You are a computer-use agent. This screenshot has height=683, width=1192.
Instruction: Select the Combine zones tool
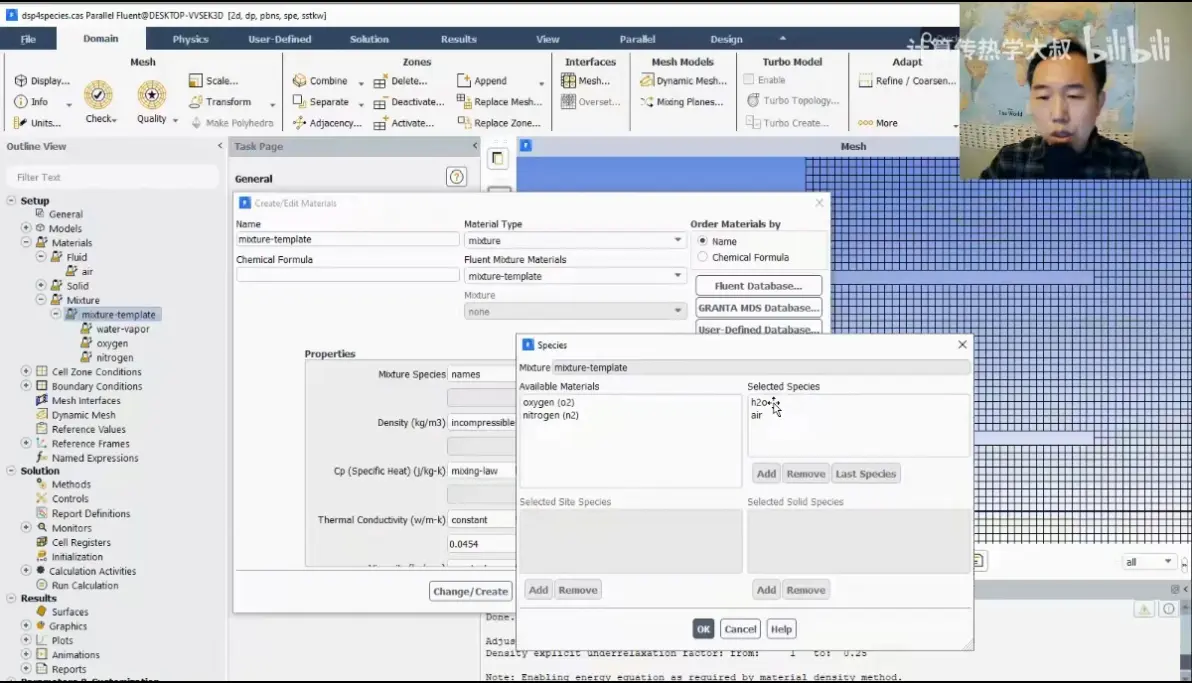[x=300, y=81]
